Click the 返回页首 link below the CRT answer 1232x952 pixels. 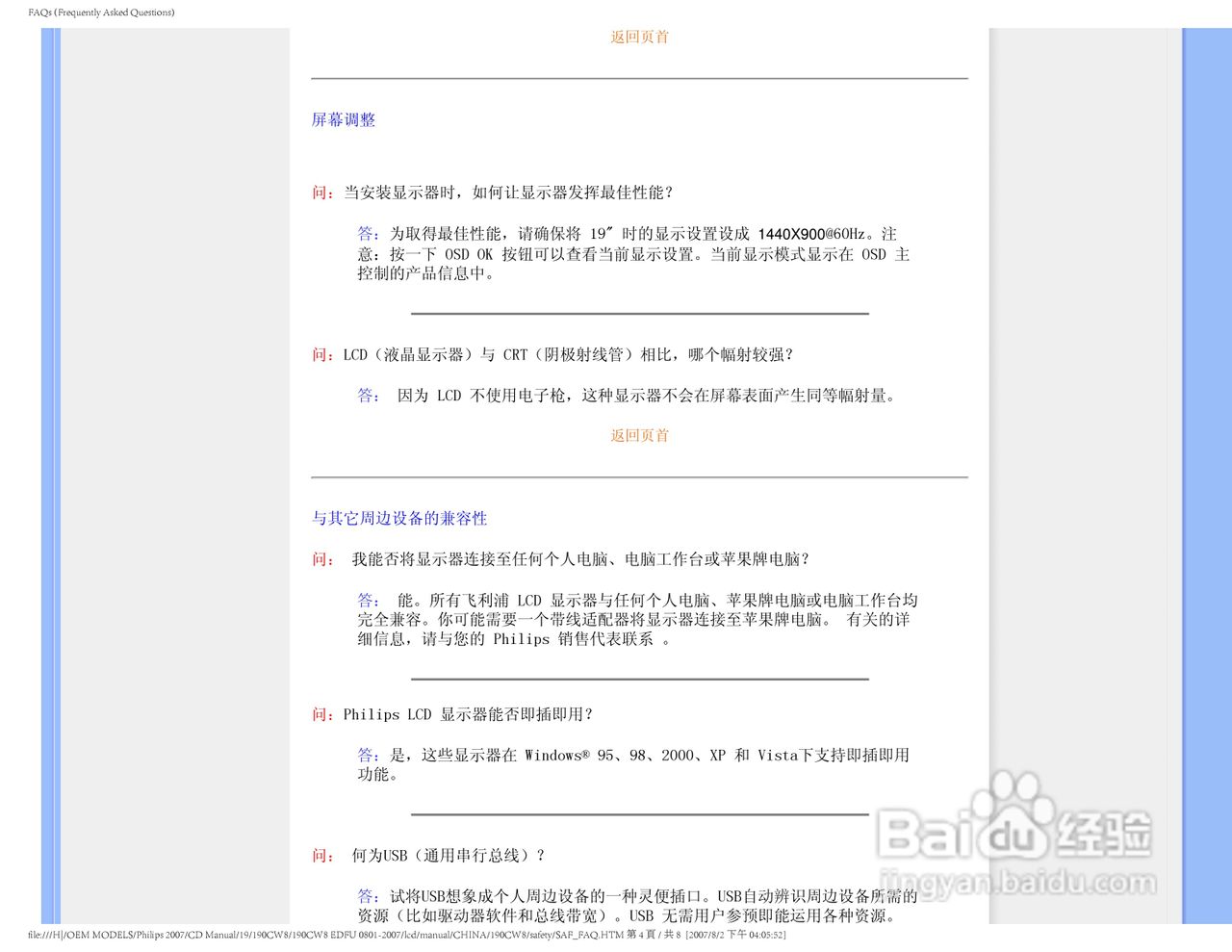639,436
